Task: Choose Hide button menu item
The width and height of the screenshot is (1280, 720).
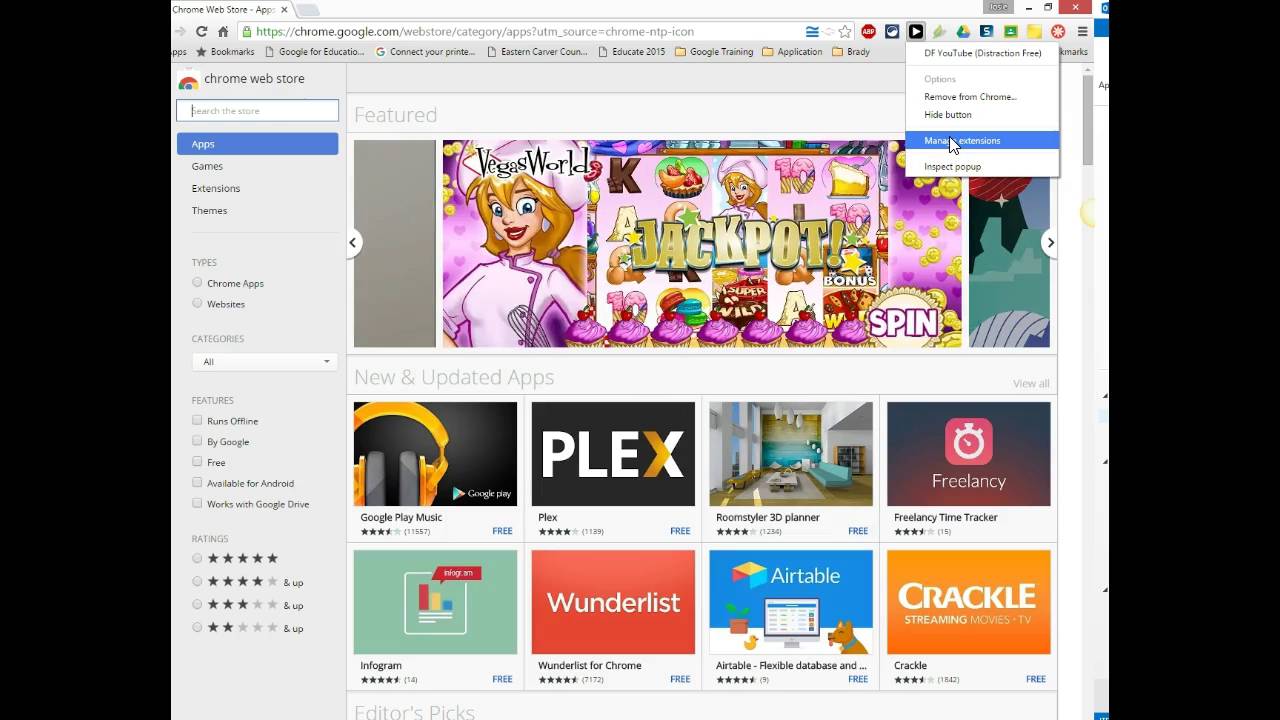Action: click(982, 115)
